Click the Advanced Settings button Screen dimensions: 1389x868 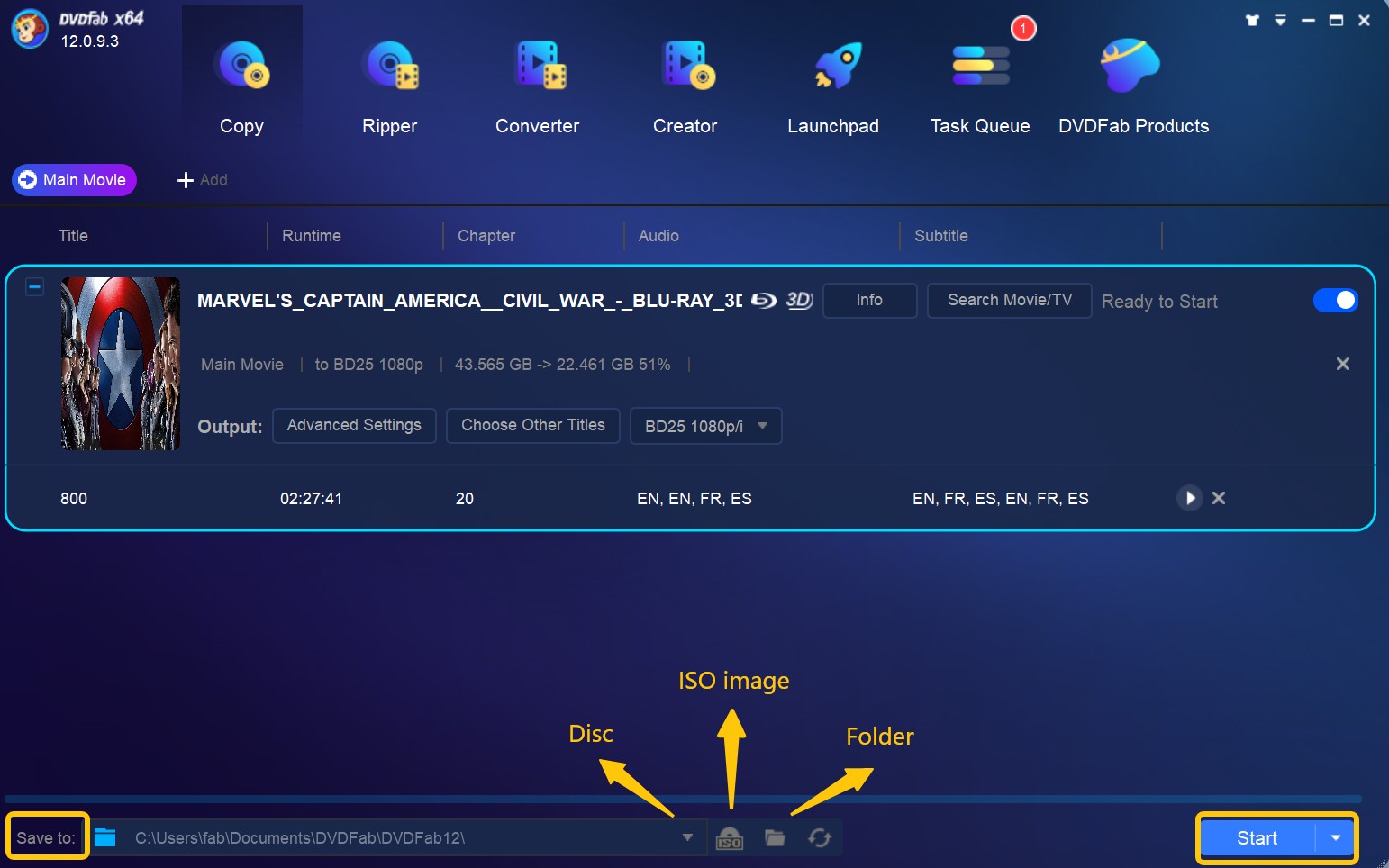[354, 425]
